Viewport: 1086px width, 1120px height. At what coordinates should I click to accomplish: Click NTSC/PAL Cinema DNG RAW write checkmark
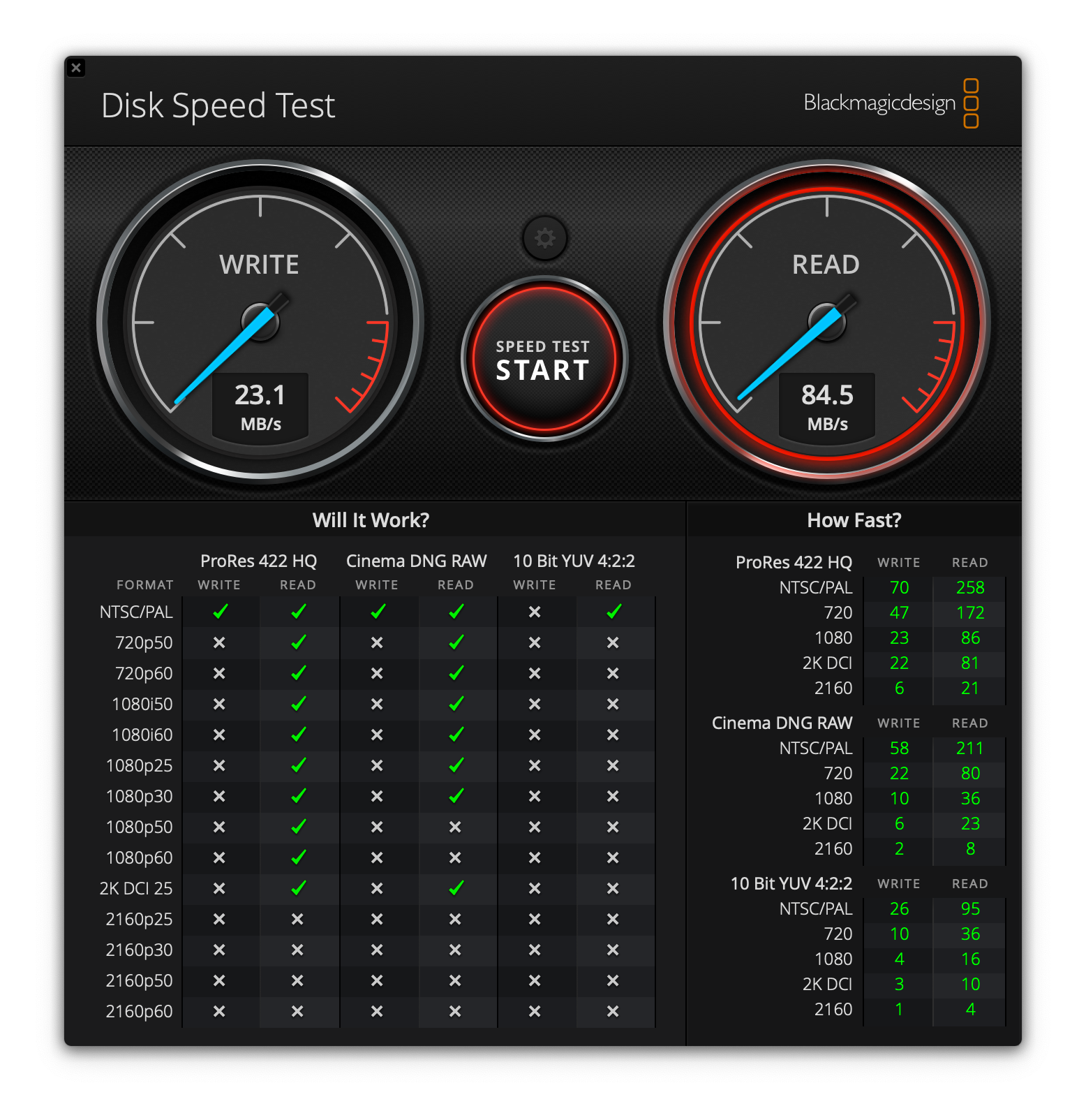(378, 612)
